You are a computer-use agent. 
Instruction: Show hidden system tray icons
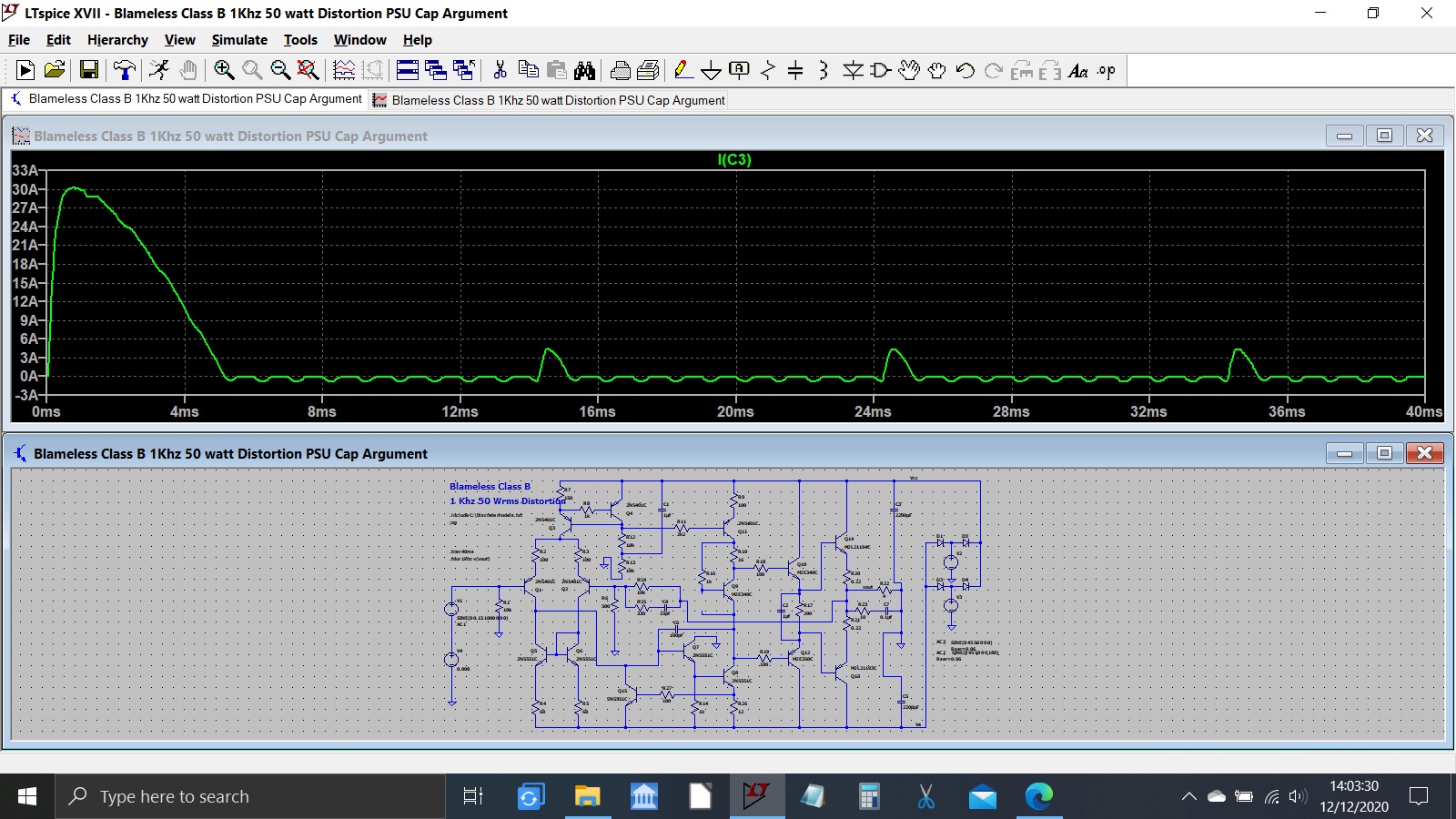[1188, 796]
